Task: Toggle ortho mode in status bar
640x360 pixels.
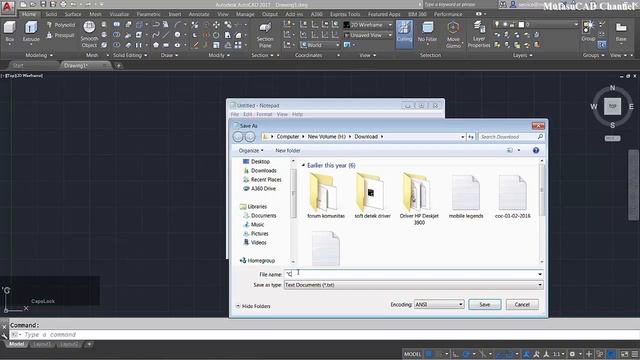Action: pos(456,354)
